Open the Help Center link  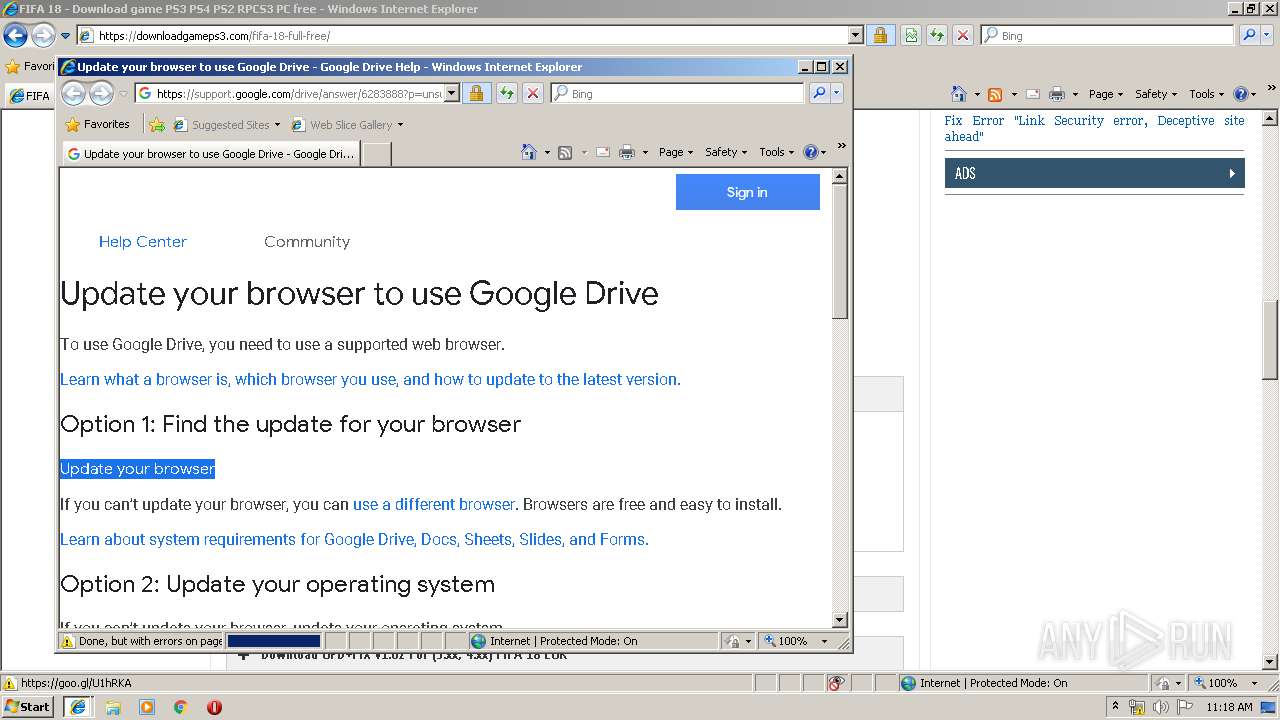coord(142,242)
